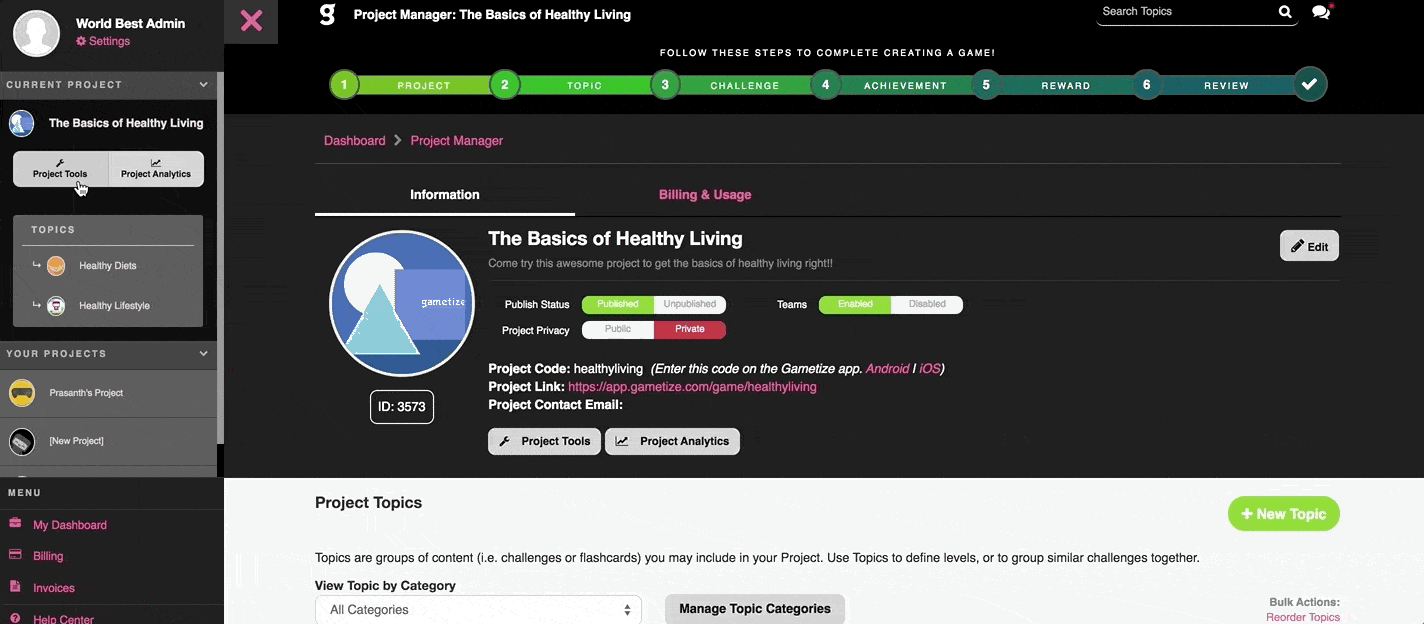Go to step 5 Reward circle

click(x=986, y=85)
